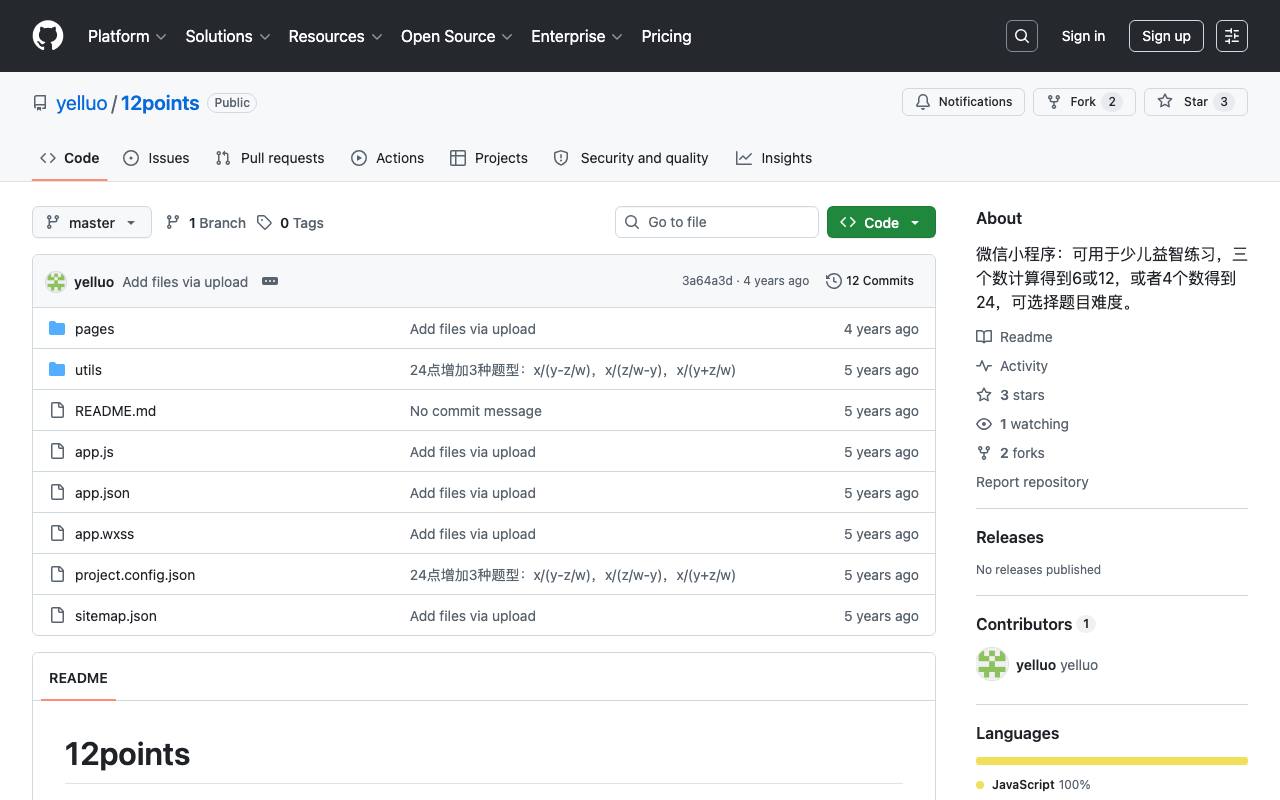Viewport: 1280px width, 800px height.
Task: Click the Go to file search field
Action: pyautogui.click(x=717, y=222)
